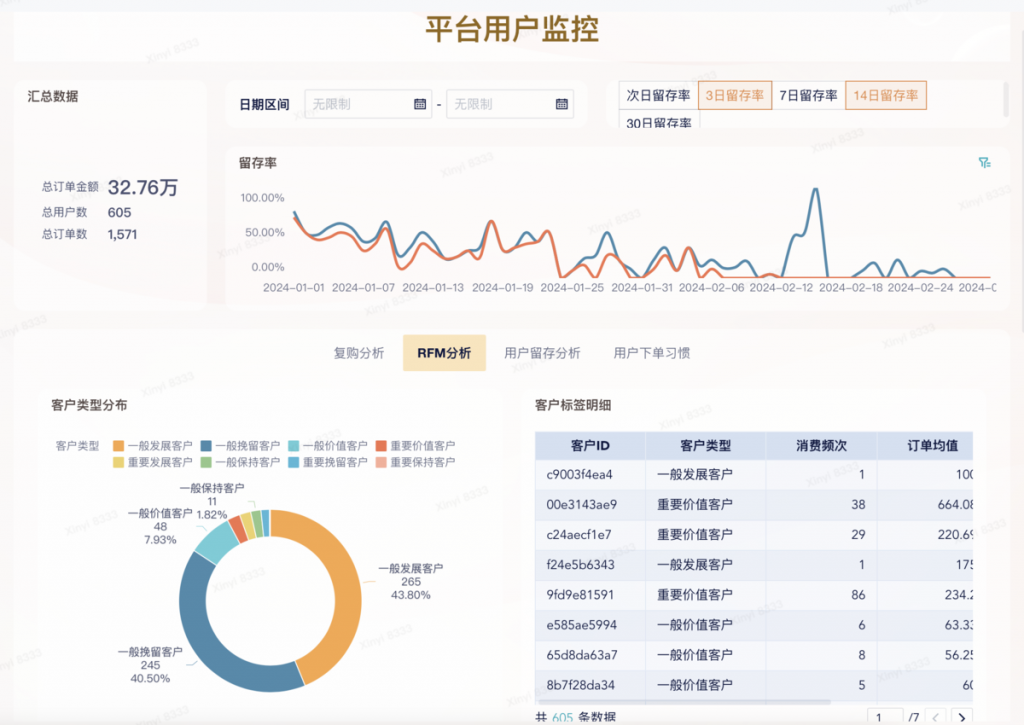This screenshot has width=1024, height=725.
Task: Click the 1,571 total orders value
Action: coord(122,234)
